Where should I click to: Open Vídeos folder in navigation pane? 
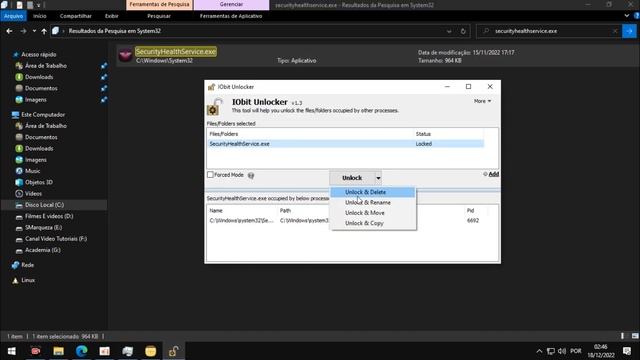[33, 193]
